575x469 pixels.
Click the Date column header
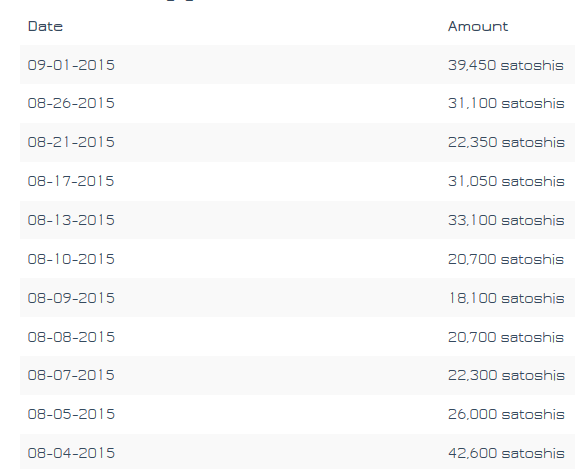click(45, 26)
